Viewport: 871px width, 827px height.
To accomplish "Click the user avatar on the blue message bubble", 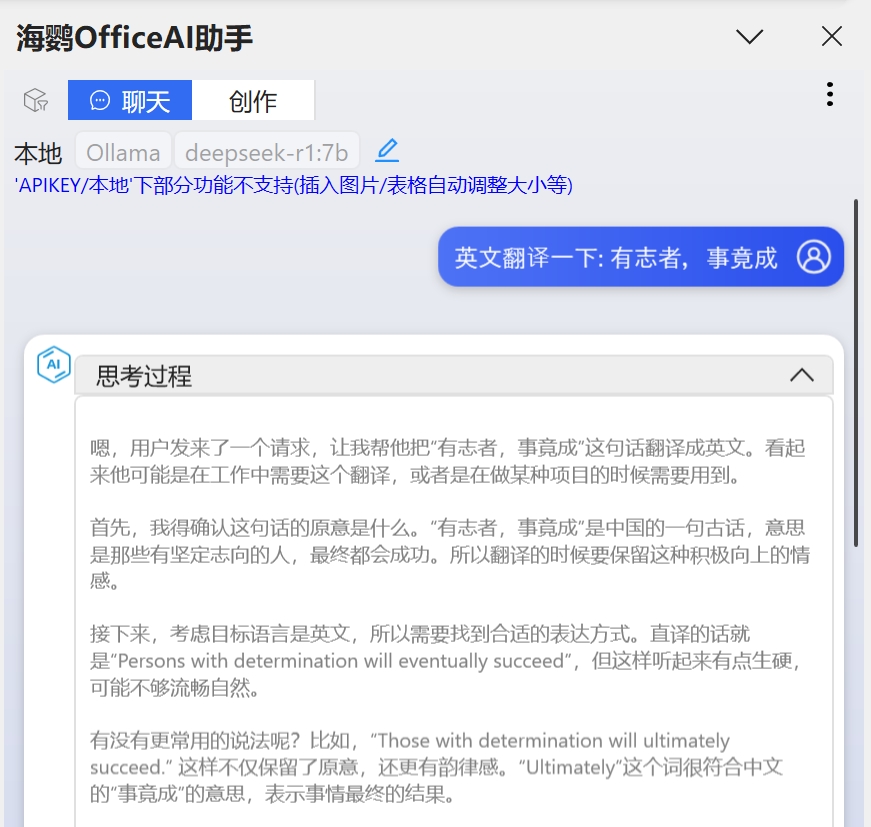I will pyautogui.click(x=812, y=257).
